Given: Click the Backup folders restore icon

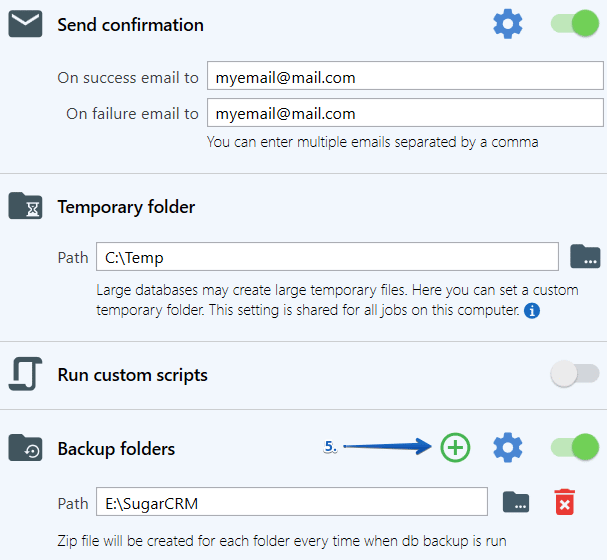Looking at the screenshot, I should click(25, 448).
